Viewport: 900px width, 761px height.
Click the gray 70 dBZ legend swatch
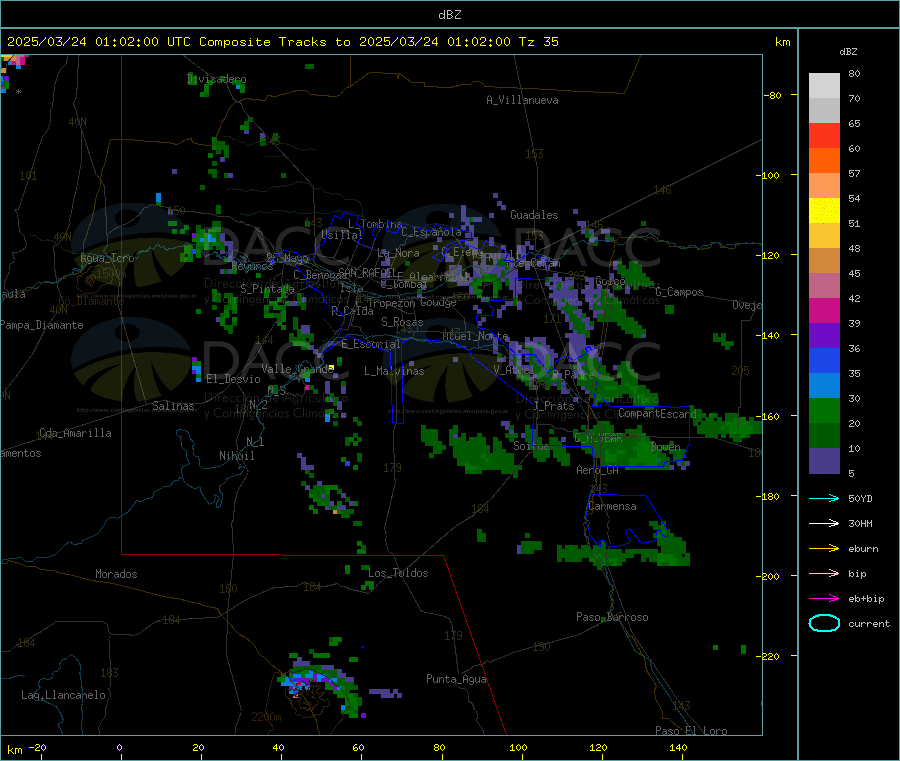(824, 111)
